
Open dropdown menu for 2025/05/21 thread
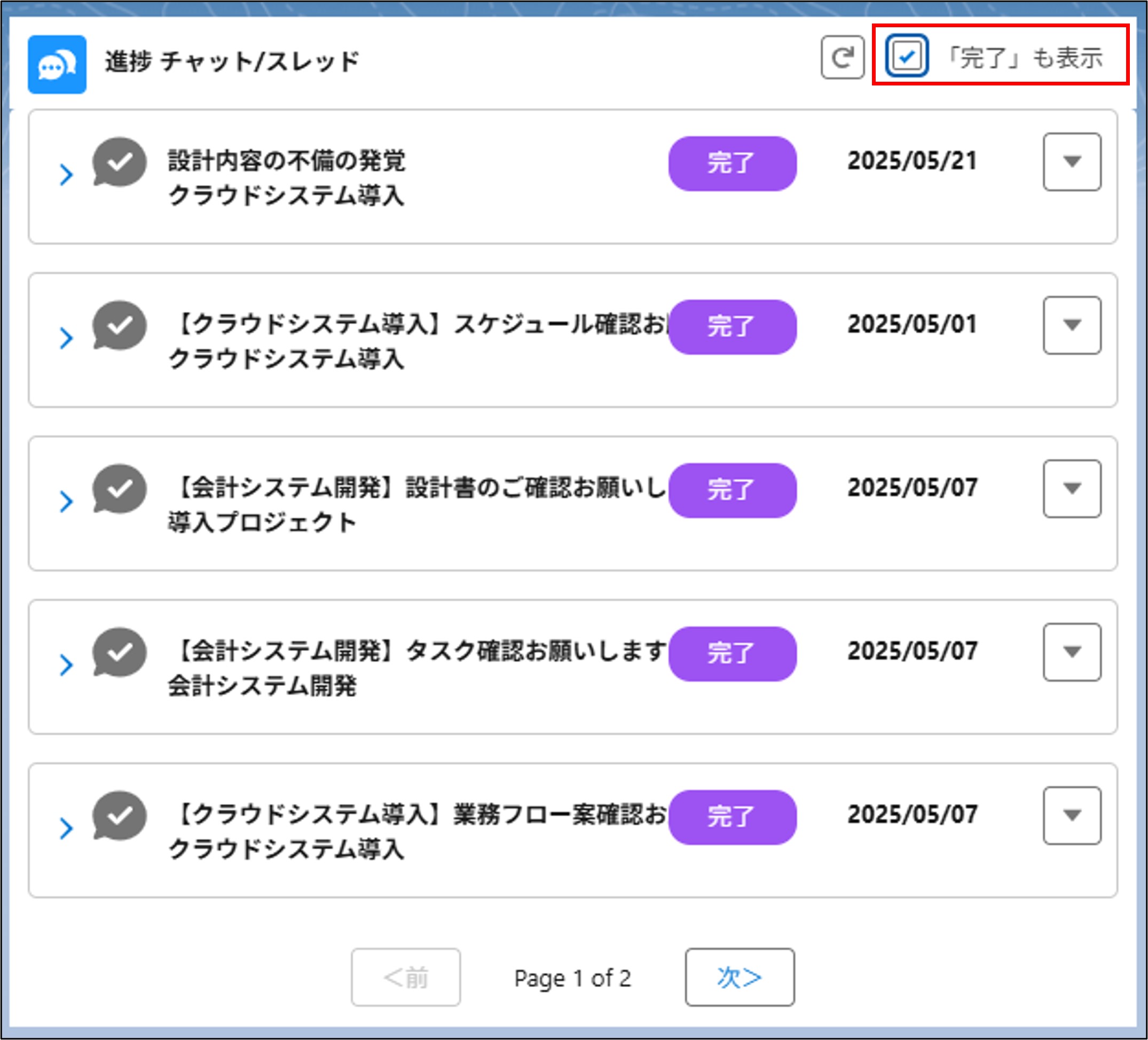pos(1072,162)
